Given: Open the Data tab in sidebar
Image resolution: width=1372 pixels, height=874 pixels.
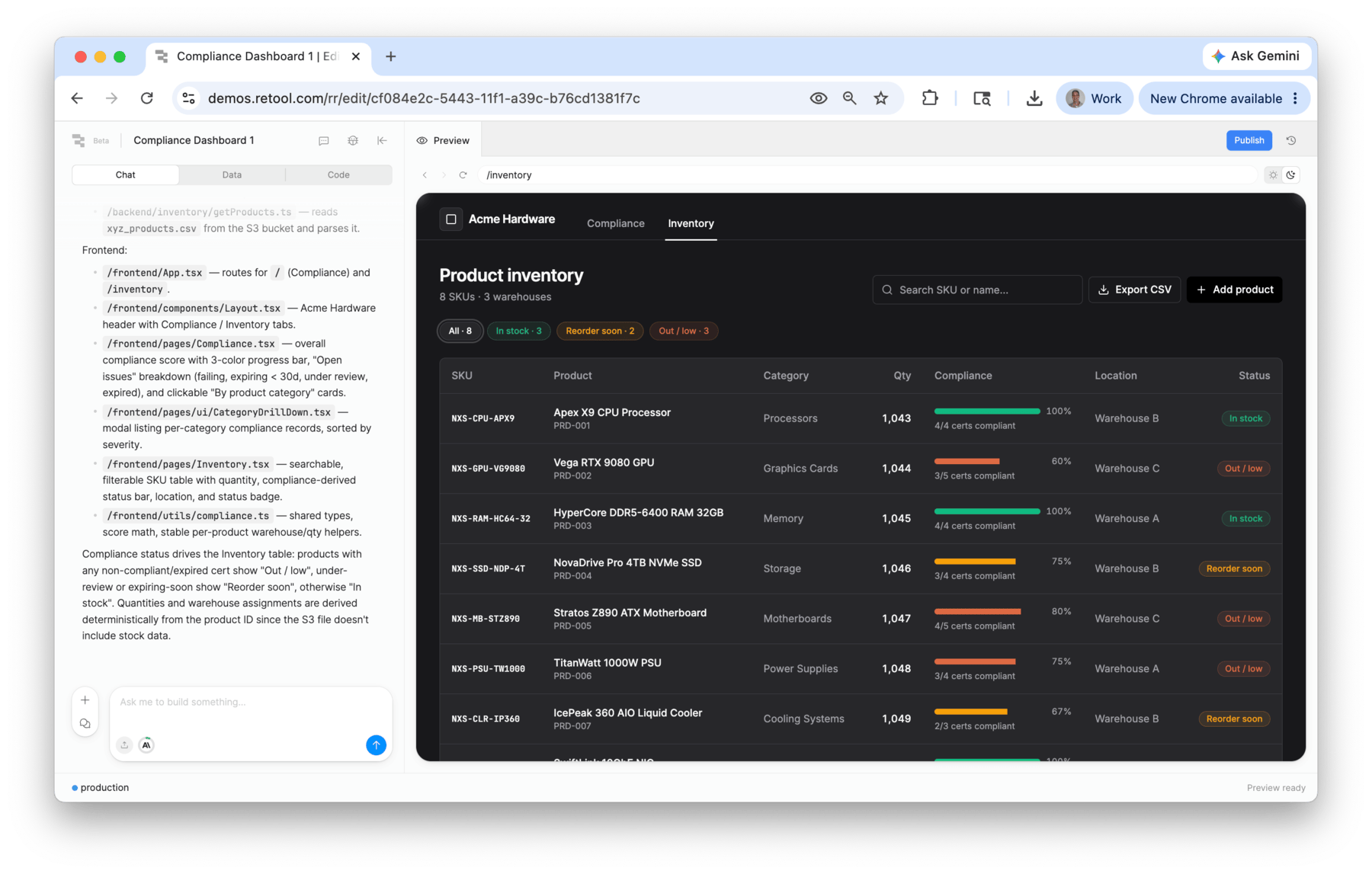Looking at the screenshot, I should tap(232, 174).
